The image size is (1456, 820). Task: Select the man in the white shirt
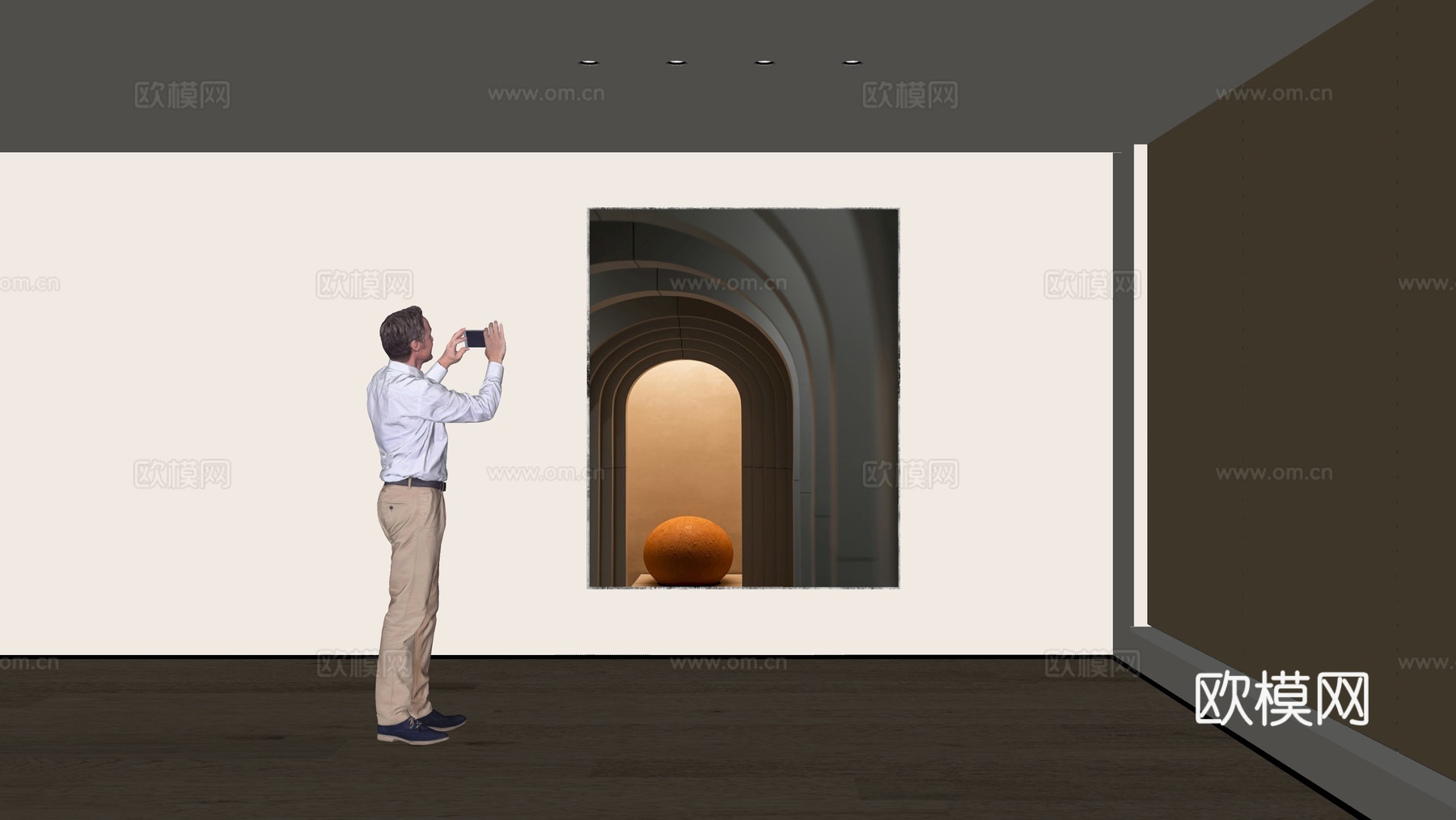coord(436,525)
